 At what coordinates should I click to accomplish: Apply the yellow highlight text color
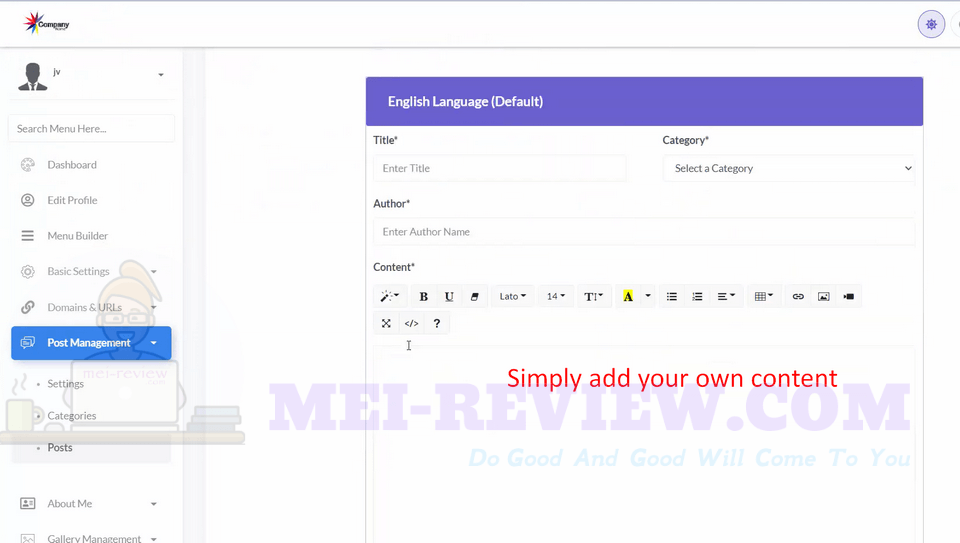628,296
